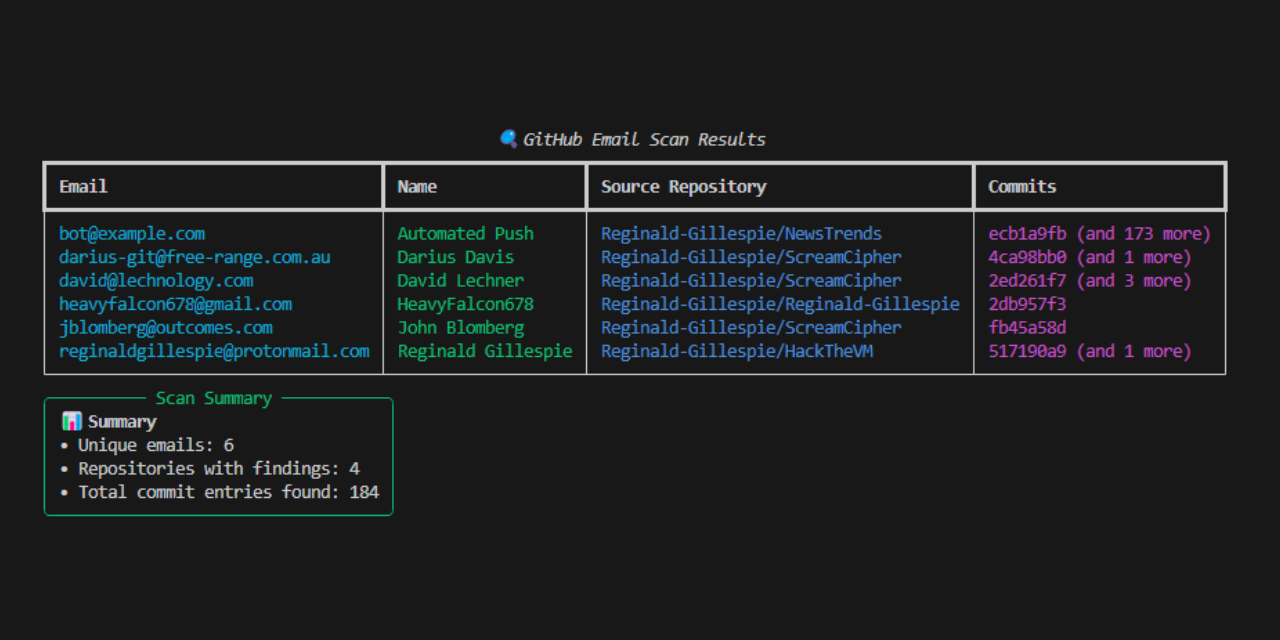This screenshot has width=1280, height=640.
Task: Click commit 2ed261f7 (and 3 more)
Action: 1090,280
